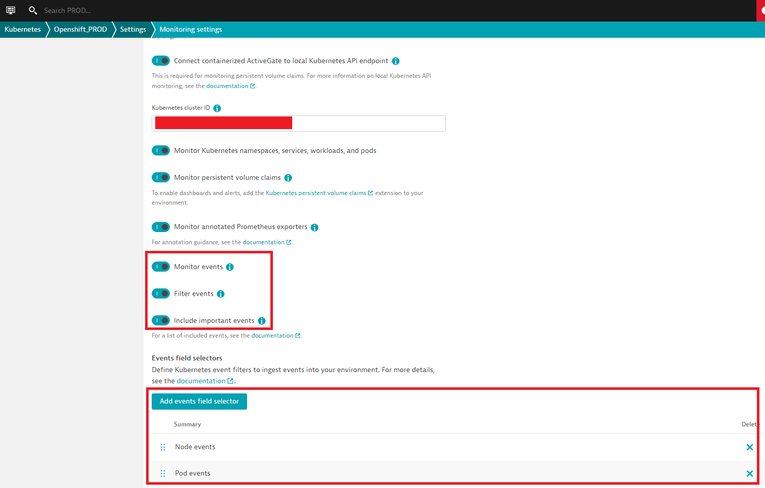Viewport: 765px width, 488px height.
Task: Delete the Node events selector
Action: coord(749,447)
